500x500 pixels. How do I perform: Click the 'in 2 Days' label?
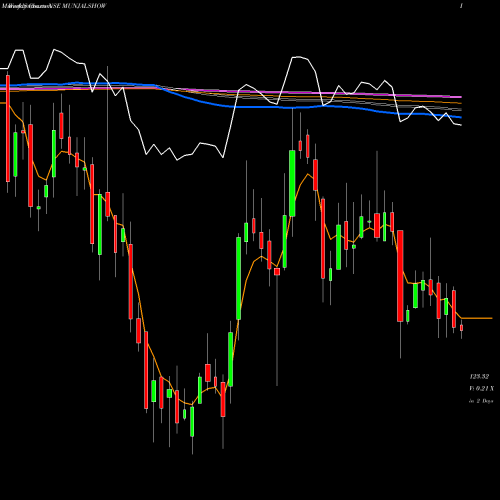point(481,401)
